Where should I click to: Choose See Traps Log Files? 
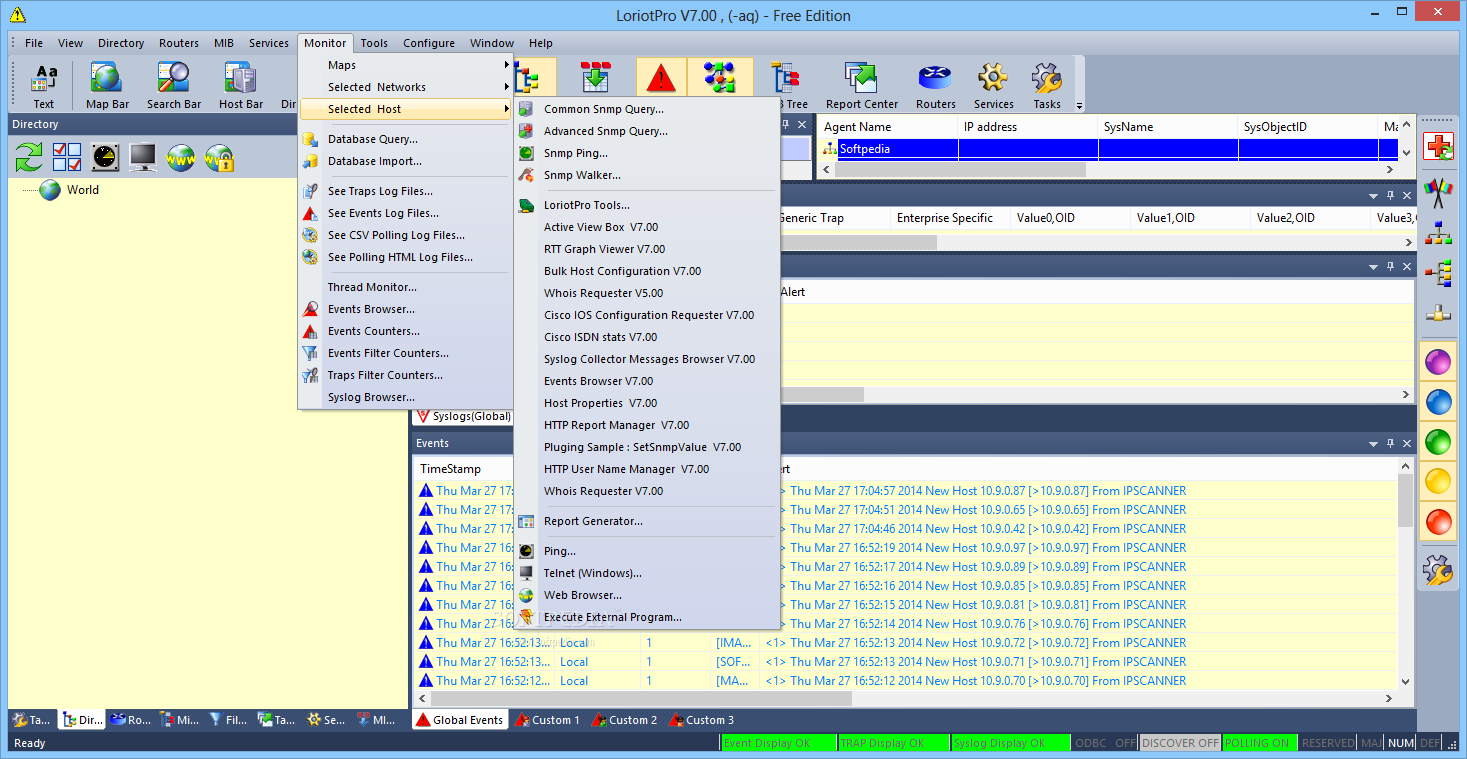(x=405, y=191)
